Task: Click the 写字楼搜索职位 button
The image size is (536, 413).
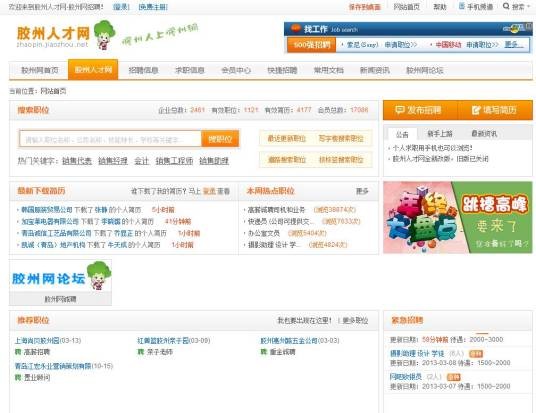Action: (341, 138)
